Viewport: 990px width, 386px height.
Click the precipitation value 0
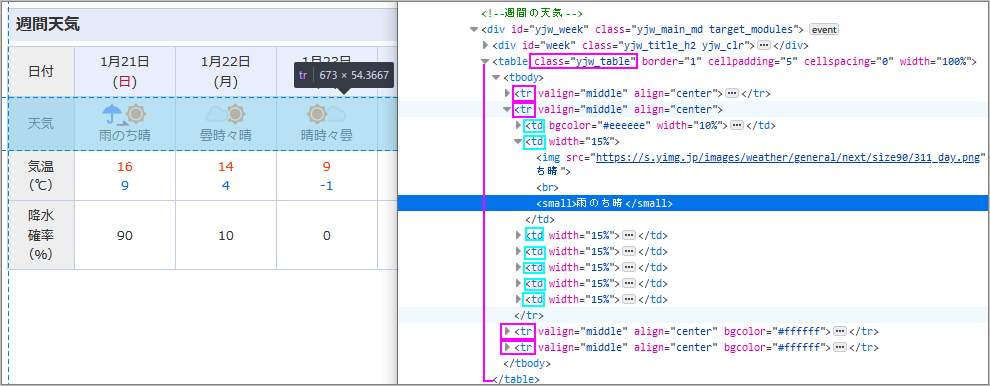point(326,236)
